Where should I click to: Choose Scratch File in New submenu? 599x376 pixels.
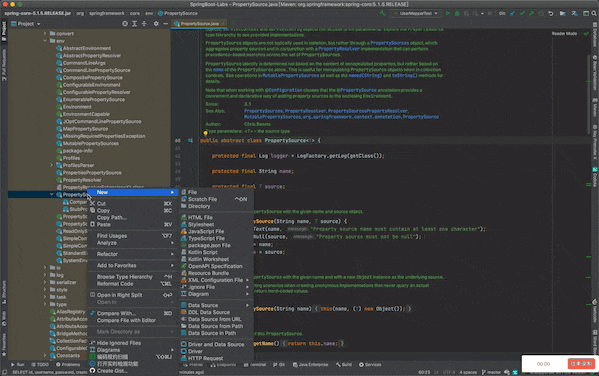(216, 199)
